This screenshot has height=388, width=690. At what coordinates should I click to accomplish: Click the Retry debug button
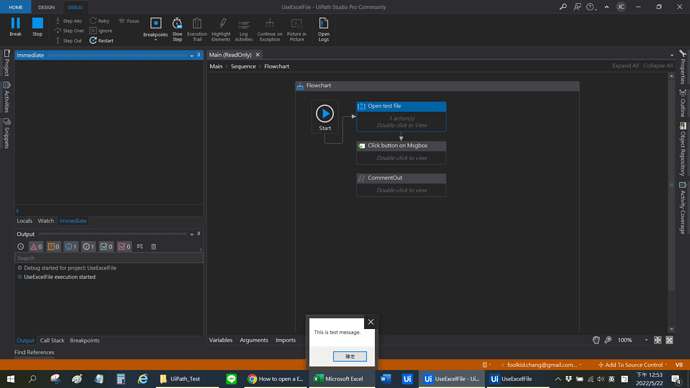point(99,21)
